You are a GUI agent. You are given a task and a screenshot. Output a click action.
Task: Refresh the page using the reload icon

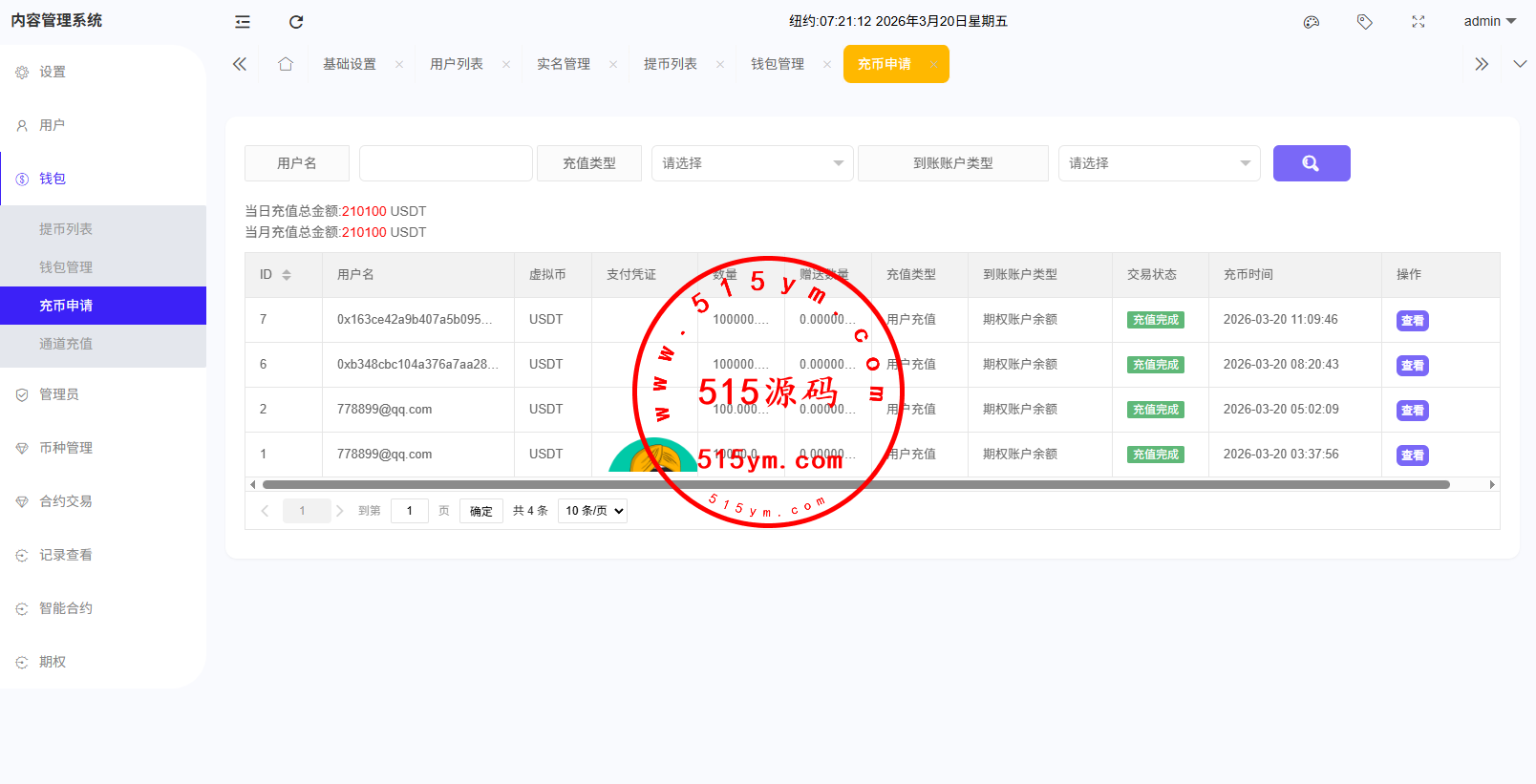pos(296,22)
